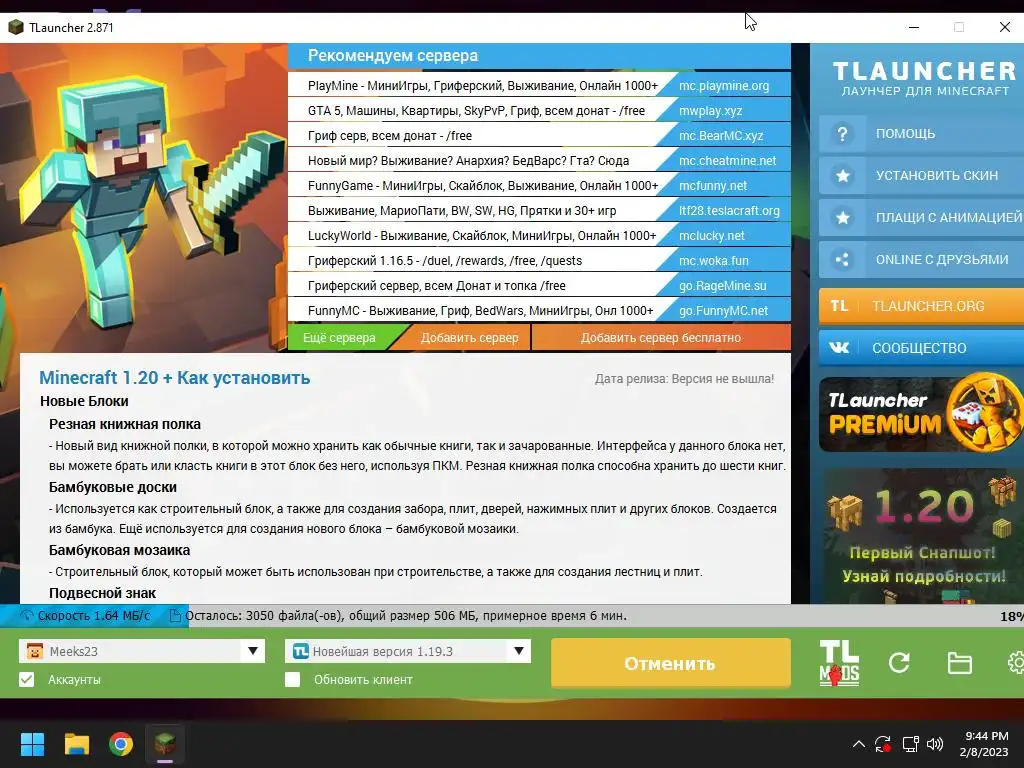1024x768 pixels.
Task: Click the refresh arrow icon
Action: (899, 663)
